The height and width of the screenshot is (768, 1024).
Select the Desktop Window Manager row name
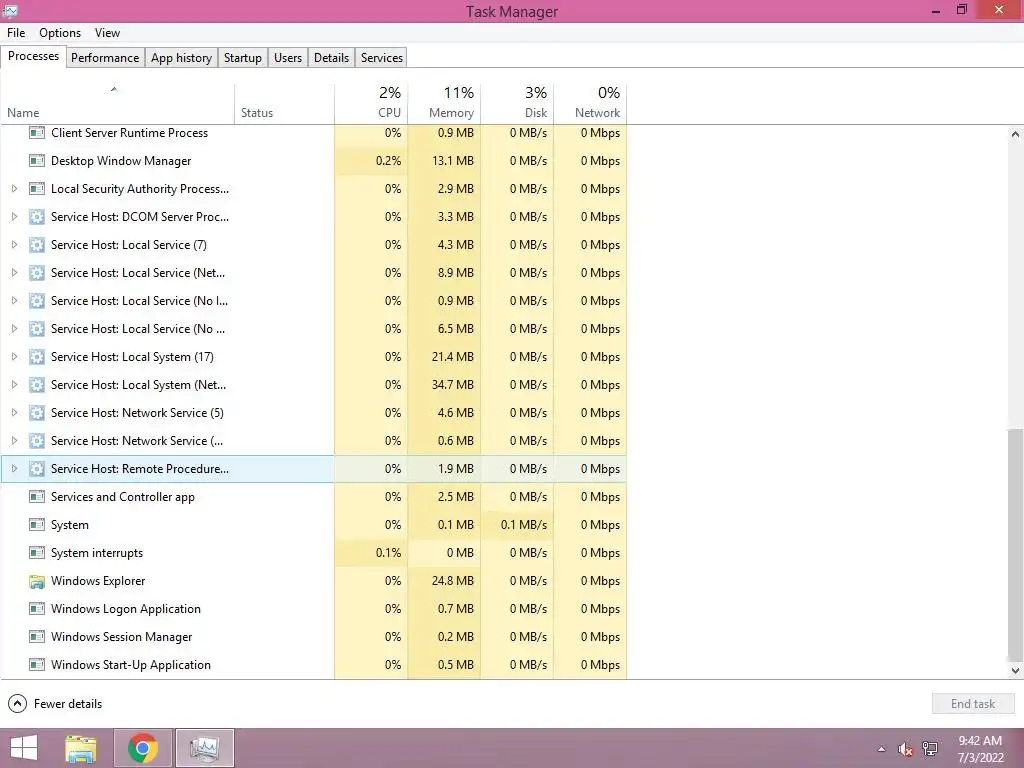(121, 161)
